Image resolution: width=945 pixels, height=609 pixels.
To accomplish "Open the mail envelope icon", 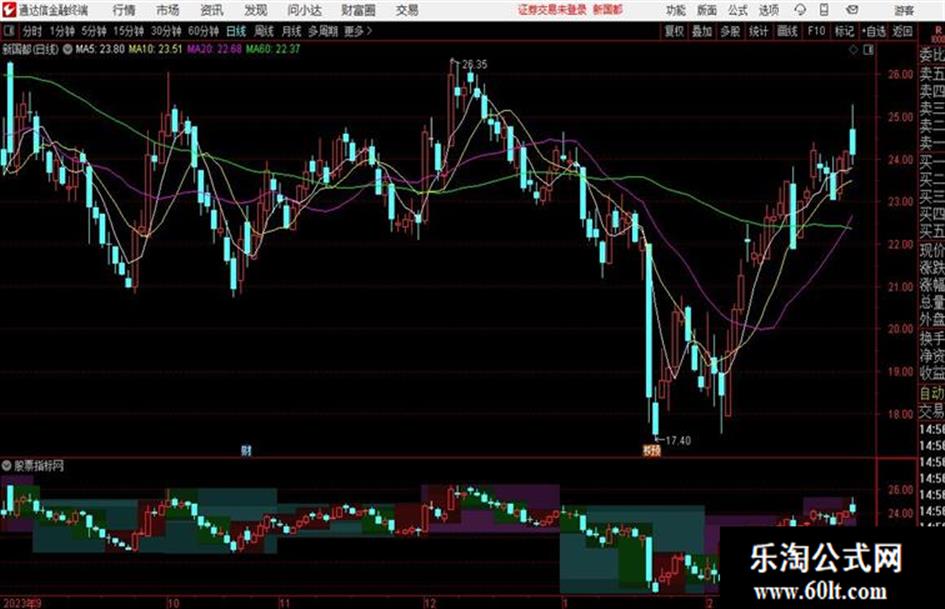I will point(852,10).
